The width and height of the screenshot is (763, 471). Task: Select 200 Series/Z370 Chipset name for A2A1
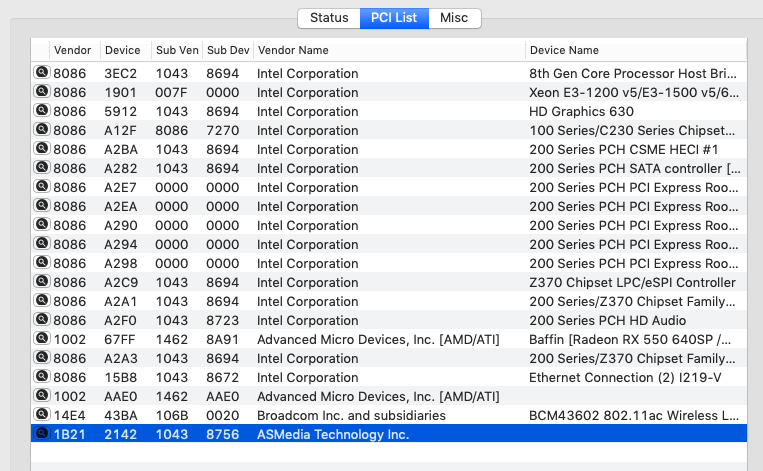(632, 302)
